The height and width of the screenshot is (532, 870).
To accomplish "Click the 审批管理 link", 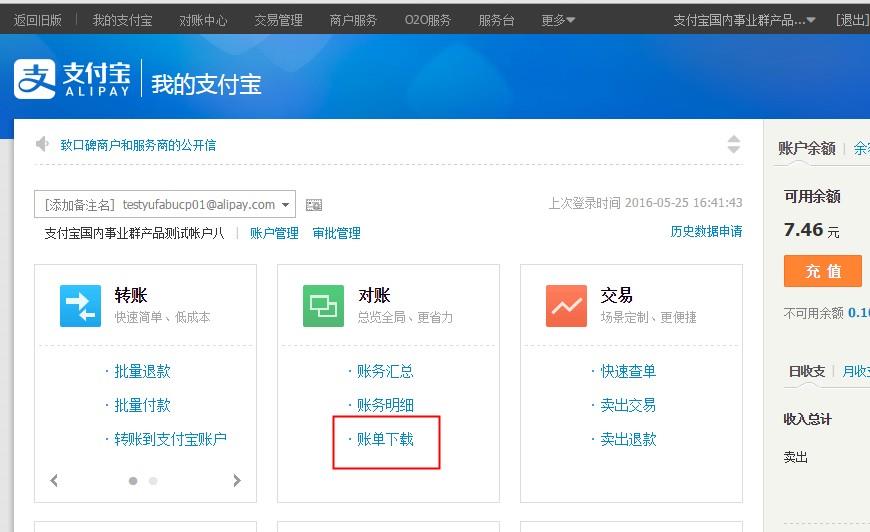I will click(336, 233).
